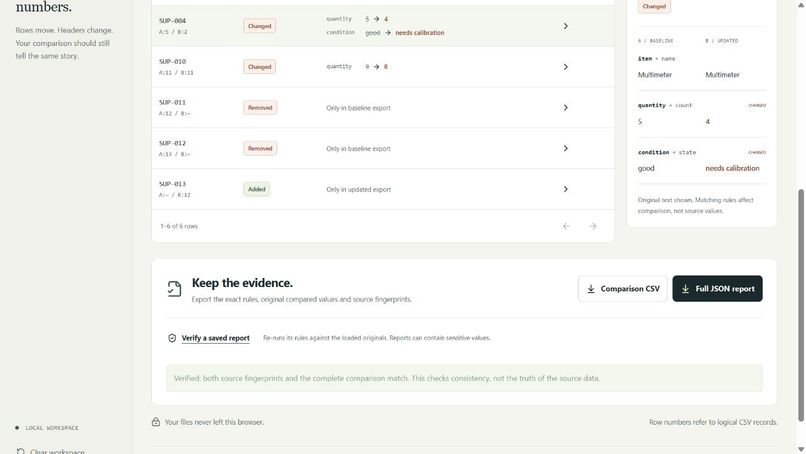The height and width of the screenshot is (454, 806).
Task: Open SUP-011 row details chevron
Action: tap(565, 107)
